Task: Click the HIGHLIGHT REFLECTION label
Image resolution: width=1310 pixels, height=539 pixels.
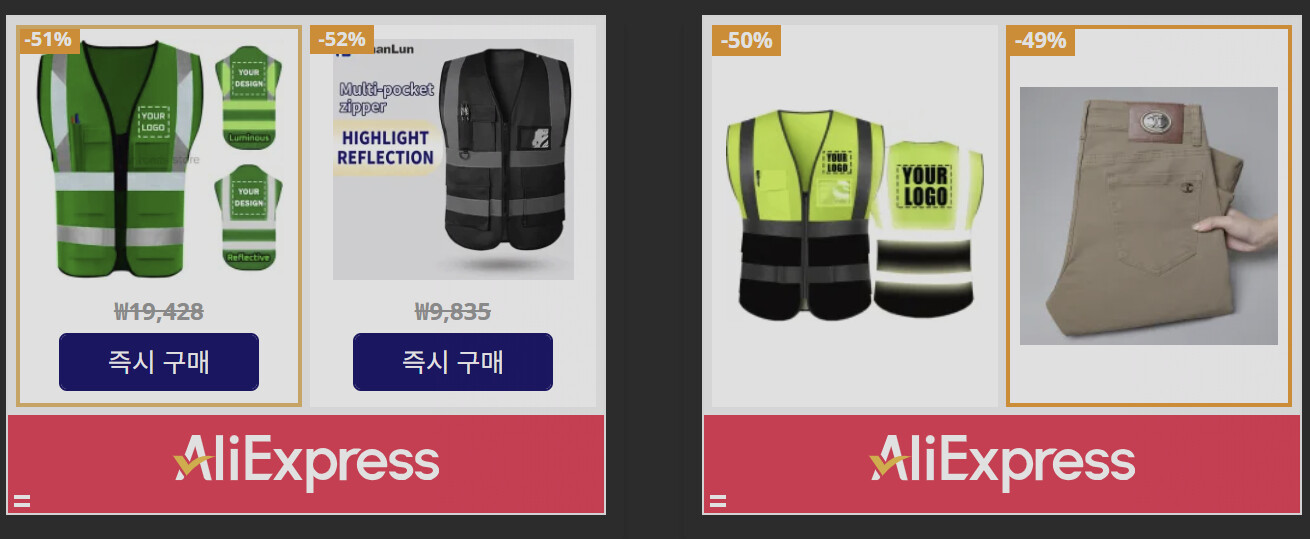Action: 385,147
